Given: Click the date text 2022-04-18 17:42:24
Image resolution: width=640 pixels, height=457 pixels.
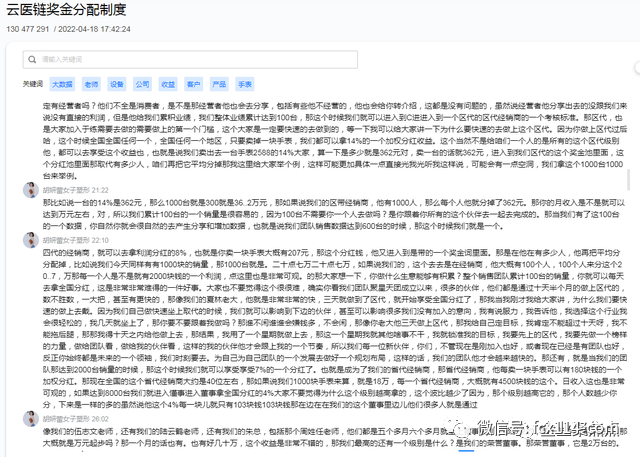Looking at the screenshot, I should (94, 29).
